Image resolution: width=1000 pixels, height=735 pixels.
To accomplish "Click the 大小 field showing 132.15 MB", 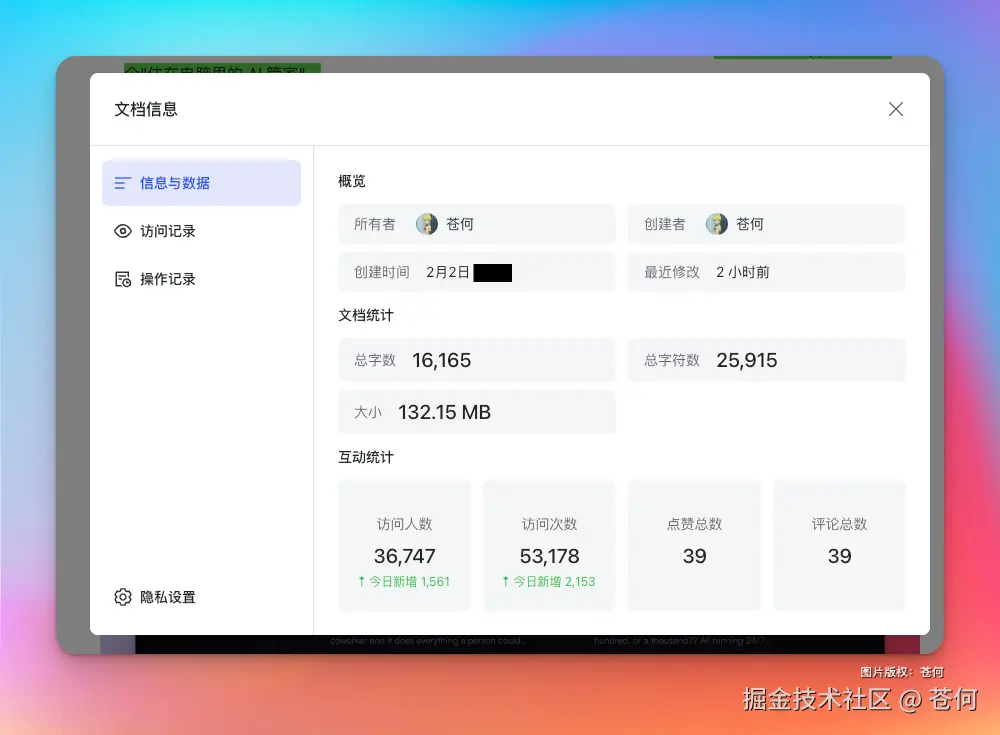I will pyautogui.click(x=476, y=411).
